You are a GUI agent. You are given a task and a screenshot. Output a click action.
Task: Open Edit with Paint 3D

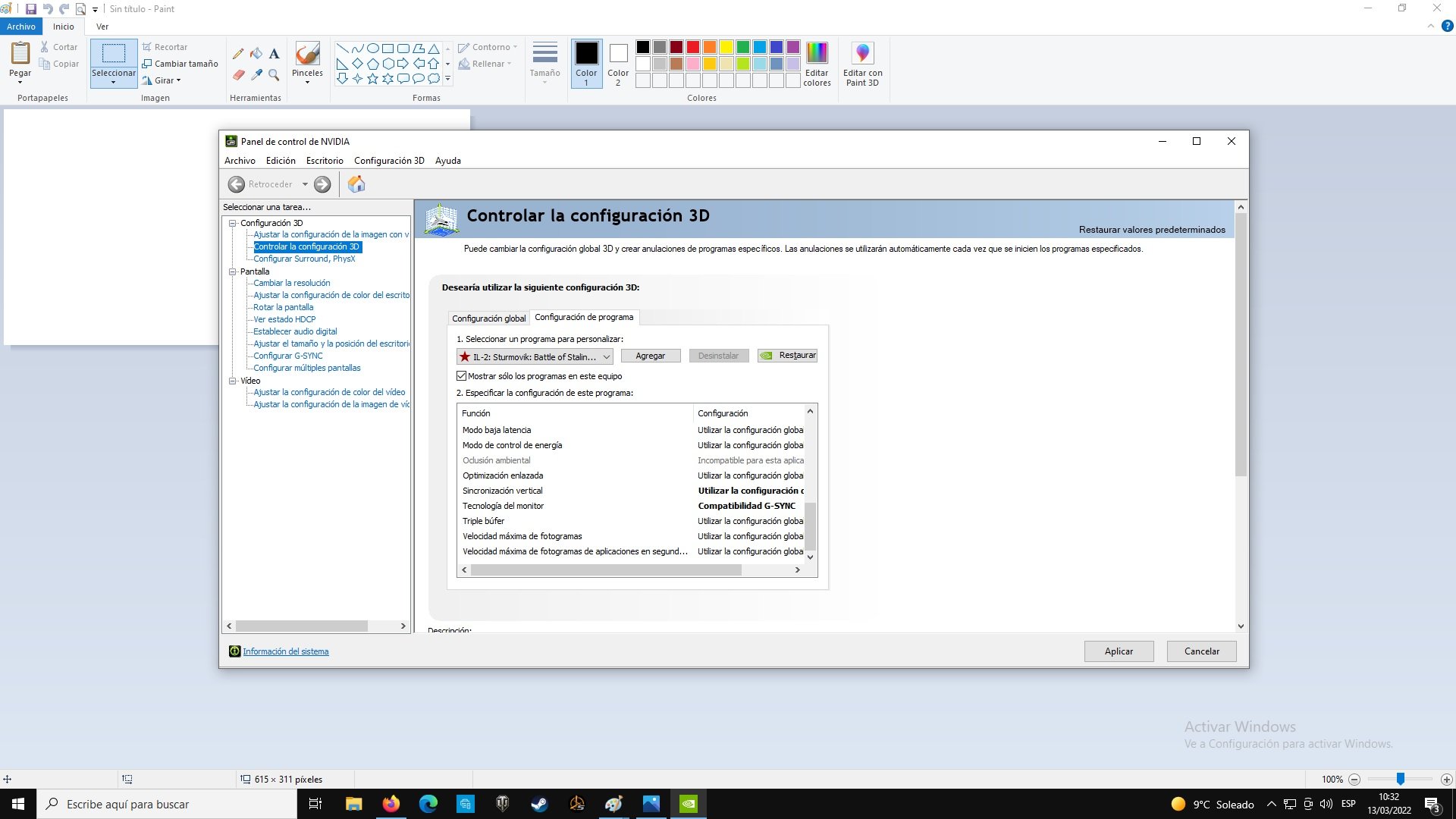862,64
